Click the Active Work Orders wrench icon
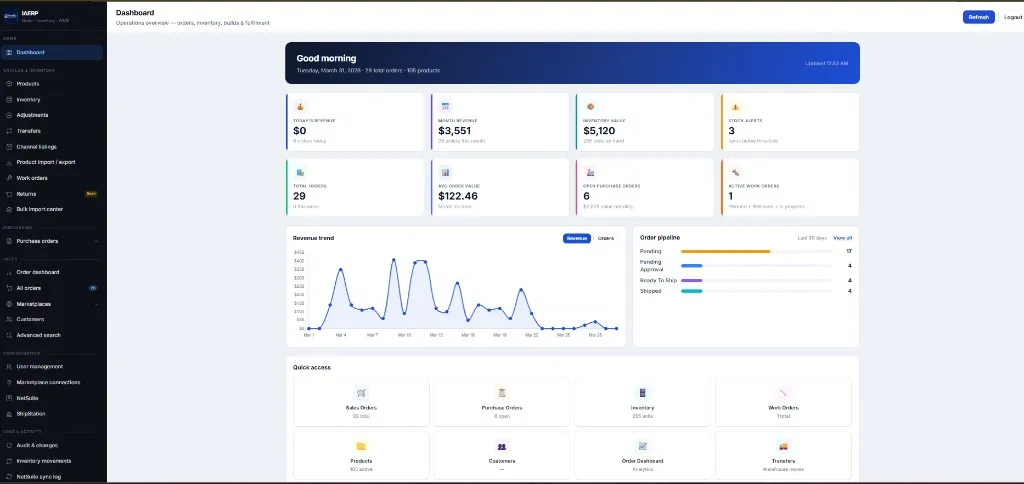 pos(735,172)
